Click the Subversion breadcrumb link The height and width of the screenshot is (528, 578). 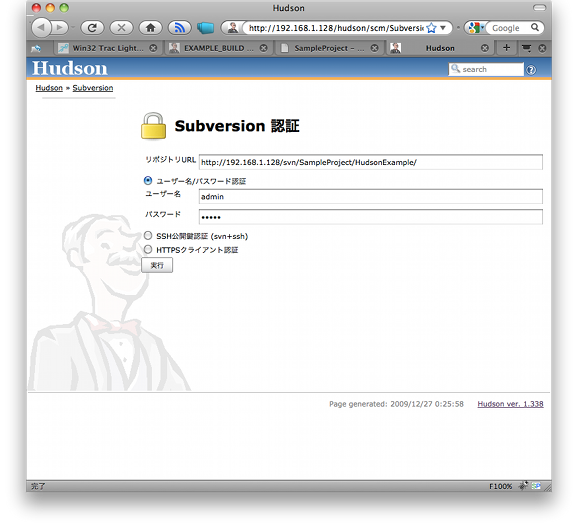tap(93, 88)
